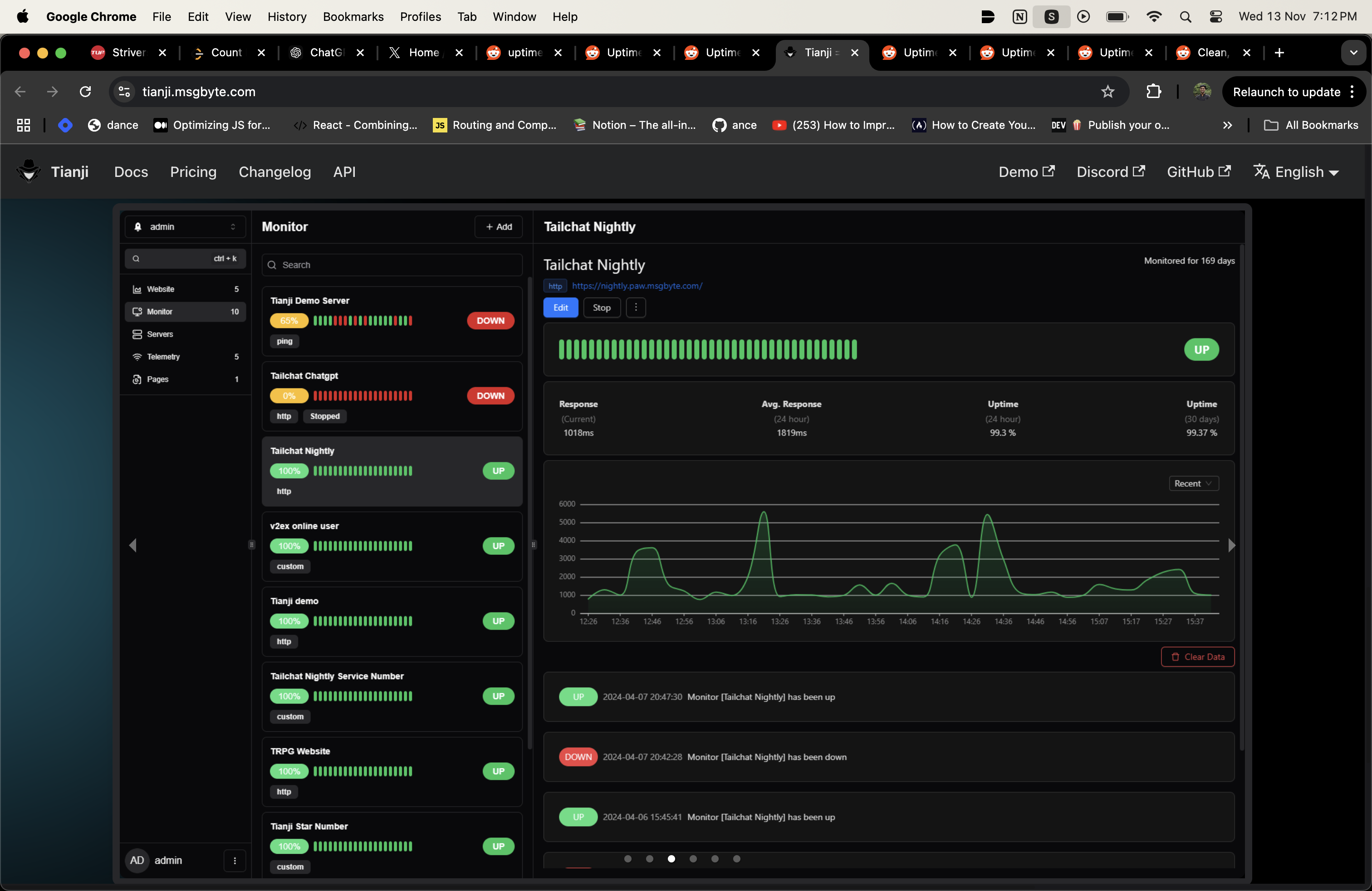Image resolution: width=1372 pixels, height=891 pixels.
Task: Open the API nav item
Action: [x=344, y=172]
